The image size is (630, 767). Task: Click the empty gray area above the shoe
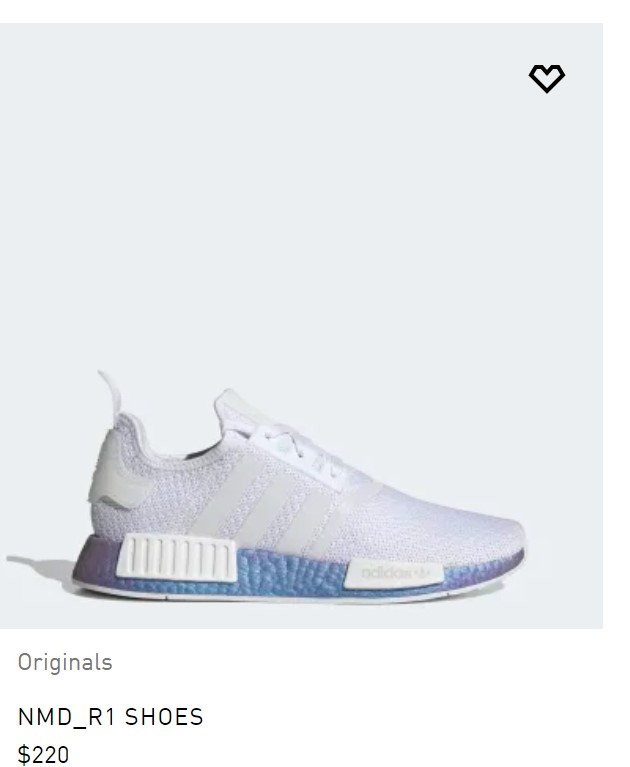pyautogui.click(x=301, y=196)
